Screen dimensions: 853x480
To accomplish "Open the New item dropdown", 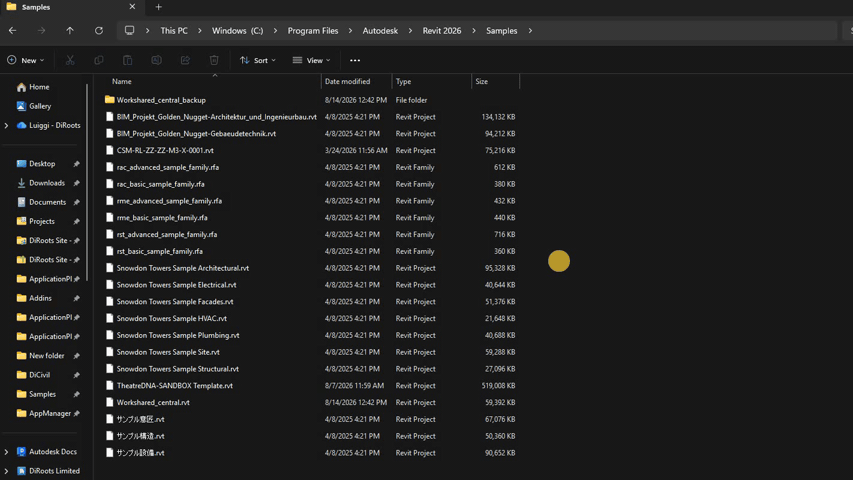I will 26,60.
